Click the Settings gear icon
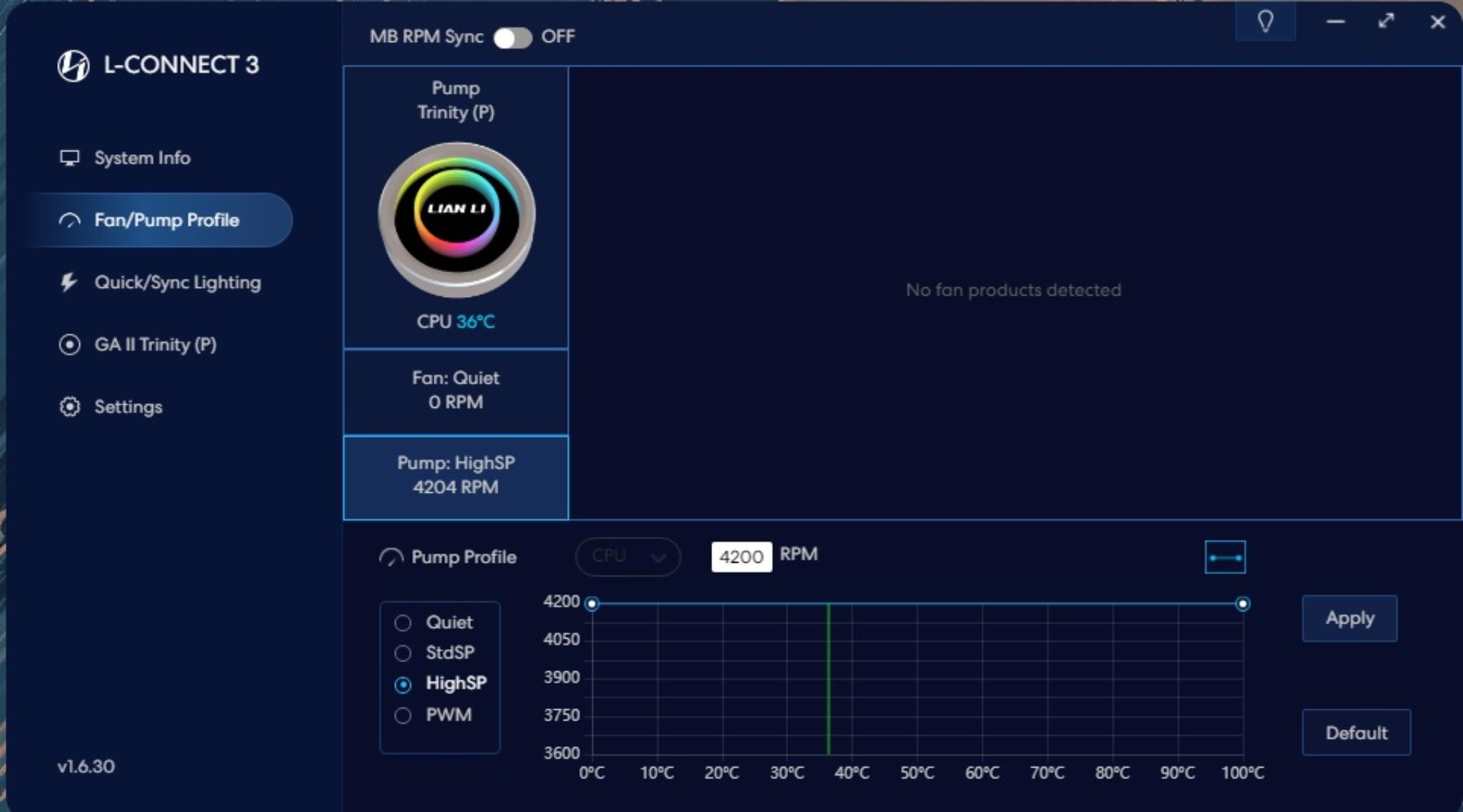Viewport: 1463px width, 812px height. click(69, 406)
